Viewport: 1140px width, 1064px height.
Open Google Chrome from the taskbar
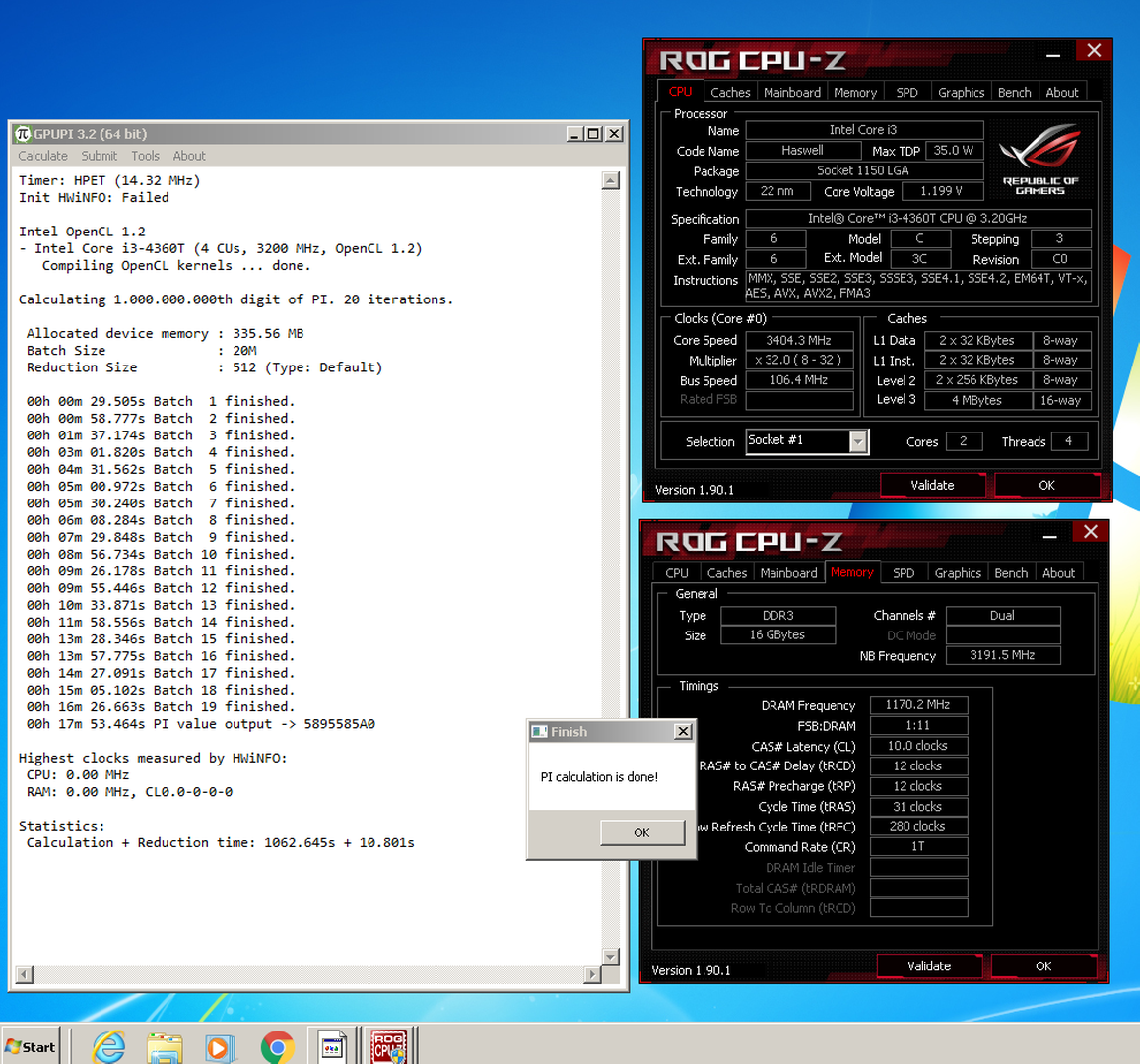tap(277, 1047)
